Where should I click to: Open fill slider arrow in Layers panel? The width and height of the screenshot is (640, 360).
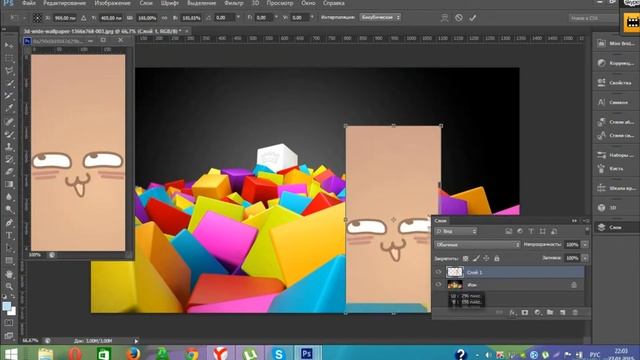[x=585, y=258]
